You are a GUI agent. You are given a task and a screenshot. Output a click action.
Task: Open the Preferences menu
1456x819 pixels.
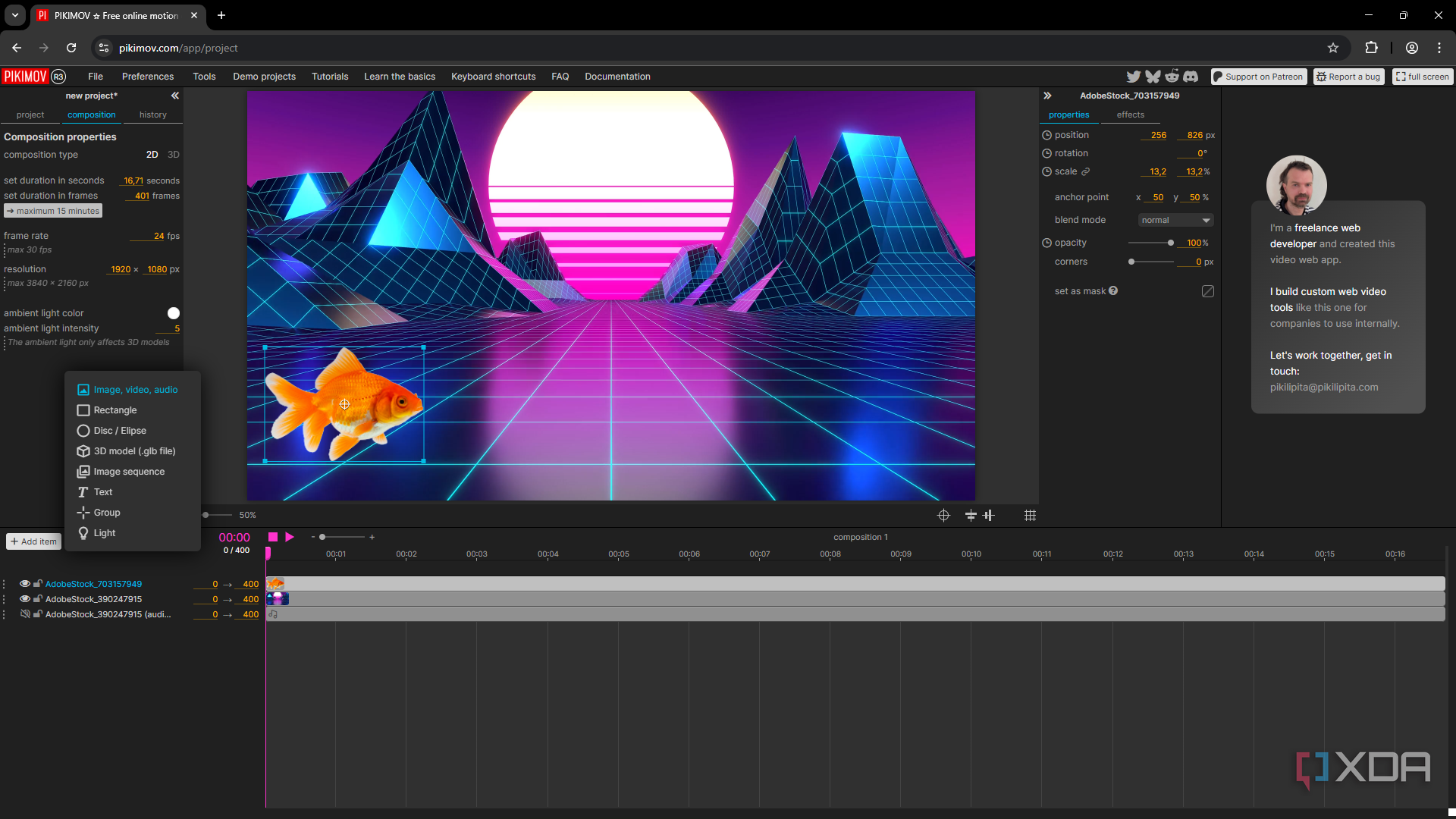click(148, 77)
